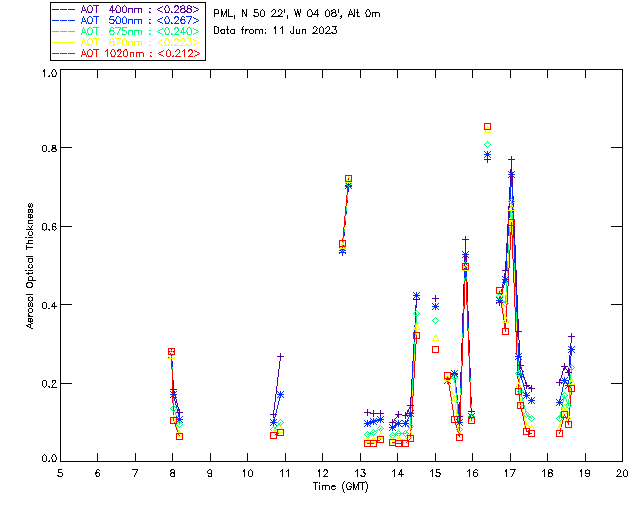The width and height of the screenshot is (640, 512).
Task: Click the 0.2 y-axis tick label
Action: click(49, 384)
